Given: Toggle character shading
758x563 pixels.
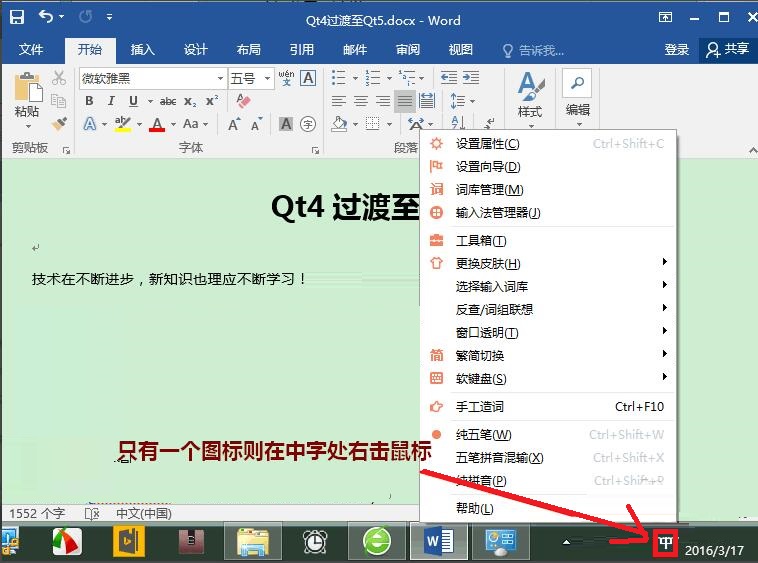Looking at the screenshot, I should (286, 124).
